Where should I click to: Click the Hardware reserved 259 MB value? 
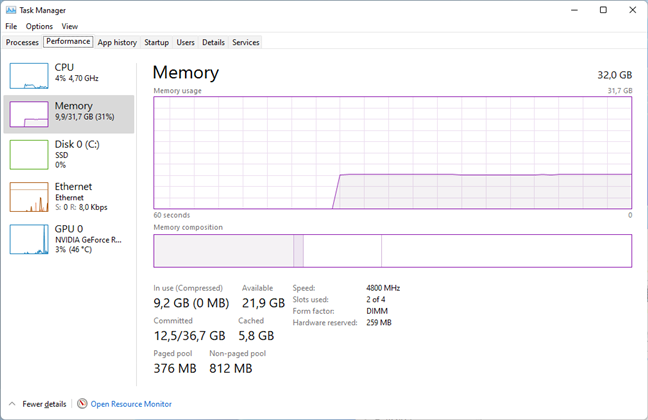coord(379,322)
